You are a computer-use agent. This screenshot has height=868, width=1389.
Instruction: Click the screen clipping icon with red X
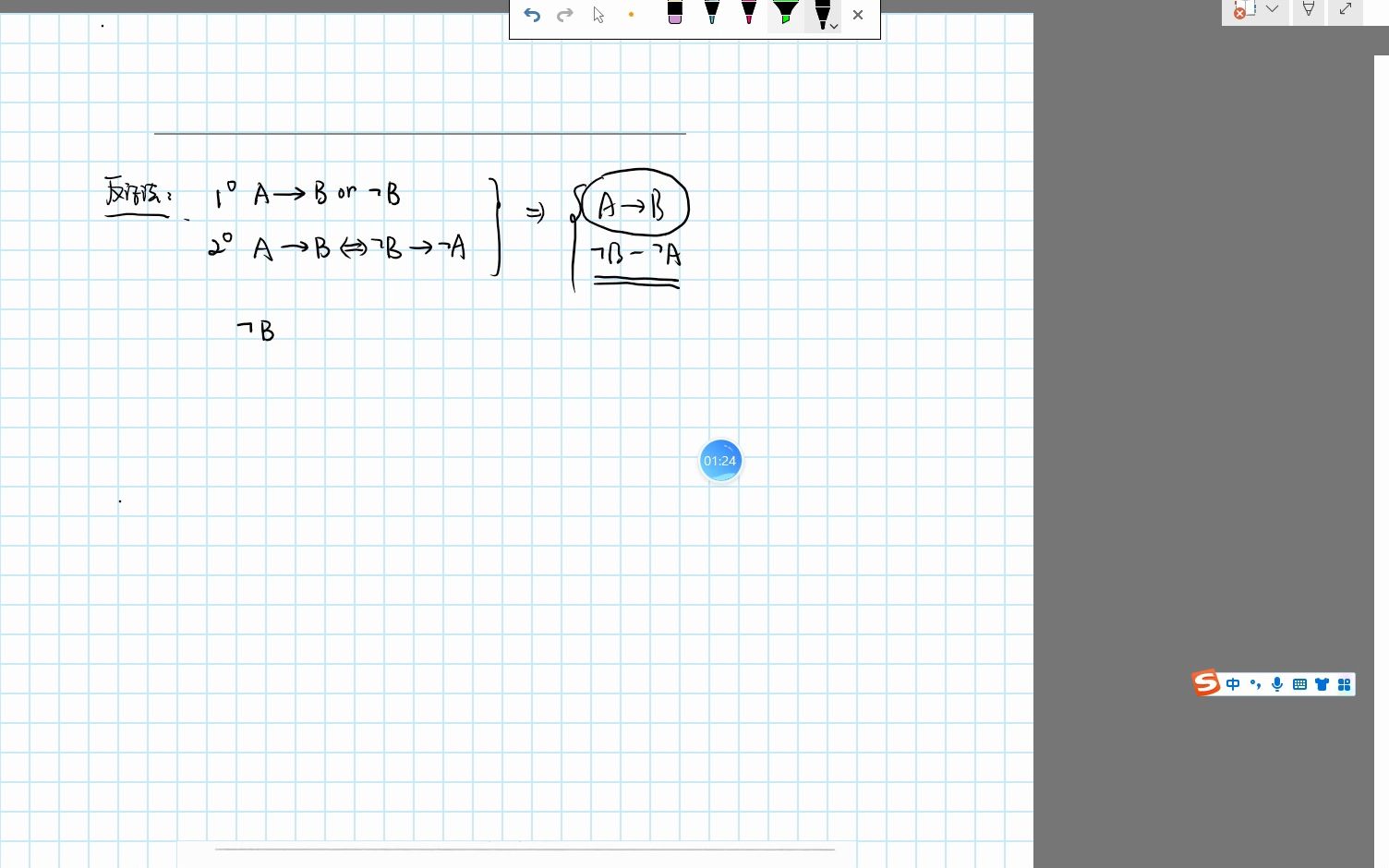pyautogui.click(x=1244, y=9)
